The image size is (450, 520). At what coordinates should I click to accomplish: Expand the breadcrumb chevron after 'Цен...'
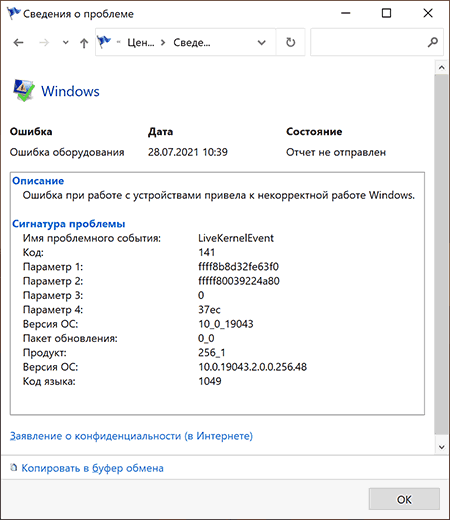[163, 43]
